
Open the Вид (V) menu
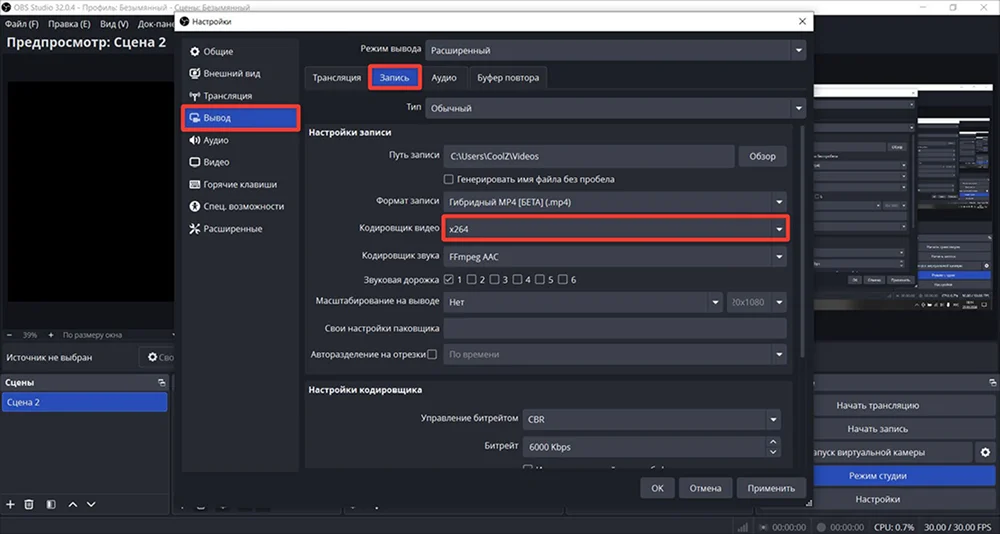click(114, 24)
